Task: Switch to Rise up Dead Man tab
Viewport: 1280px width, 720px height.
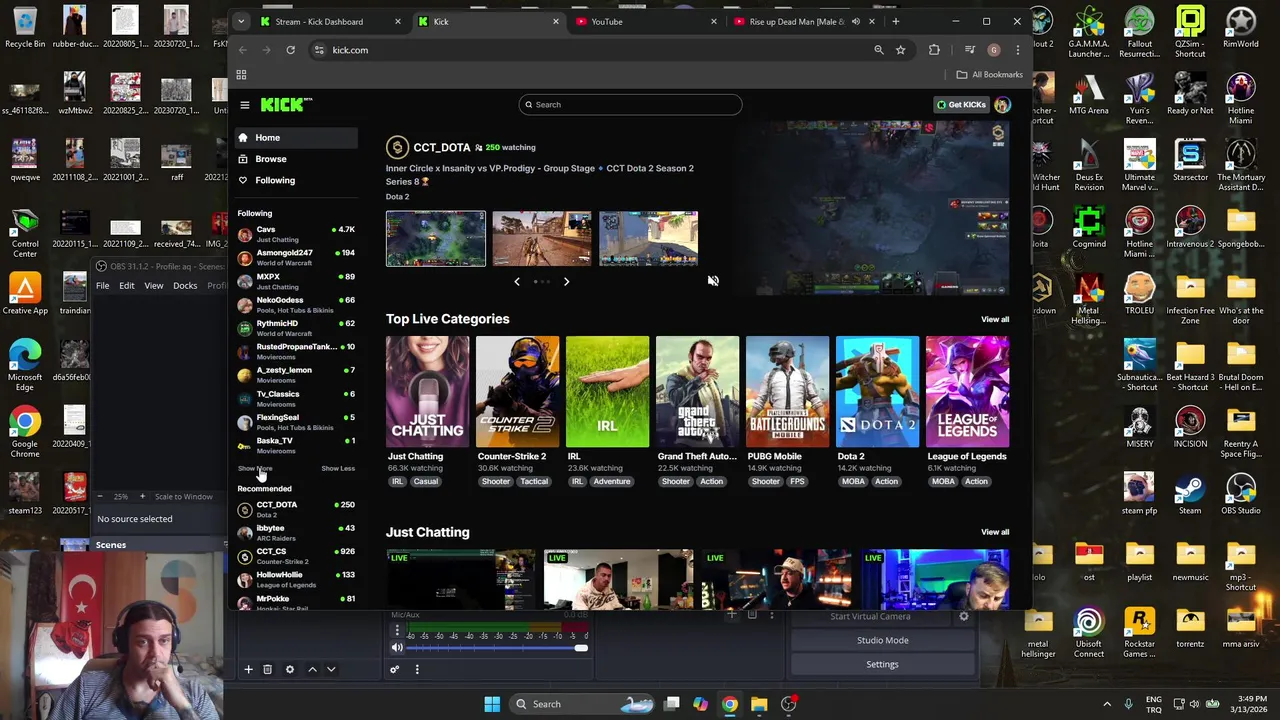Action: point(803,22)
